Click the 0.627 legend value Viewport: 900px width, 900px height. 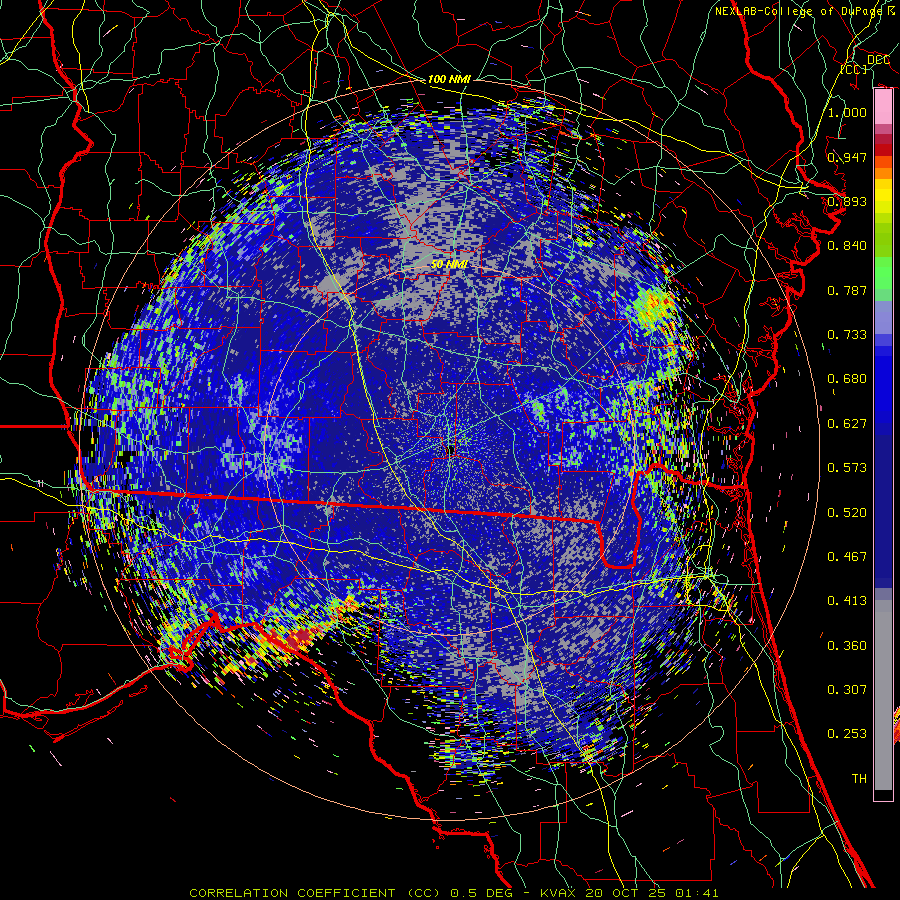(x=847, y=424)
